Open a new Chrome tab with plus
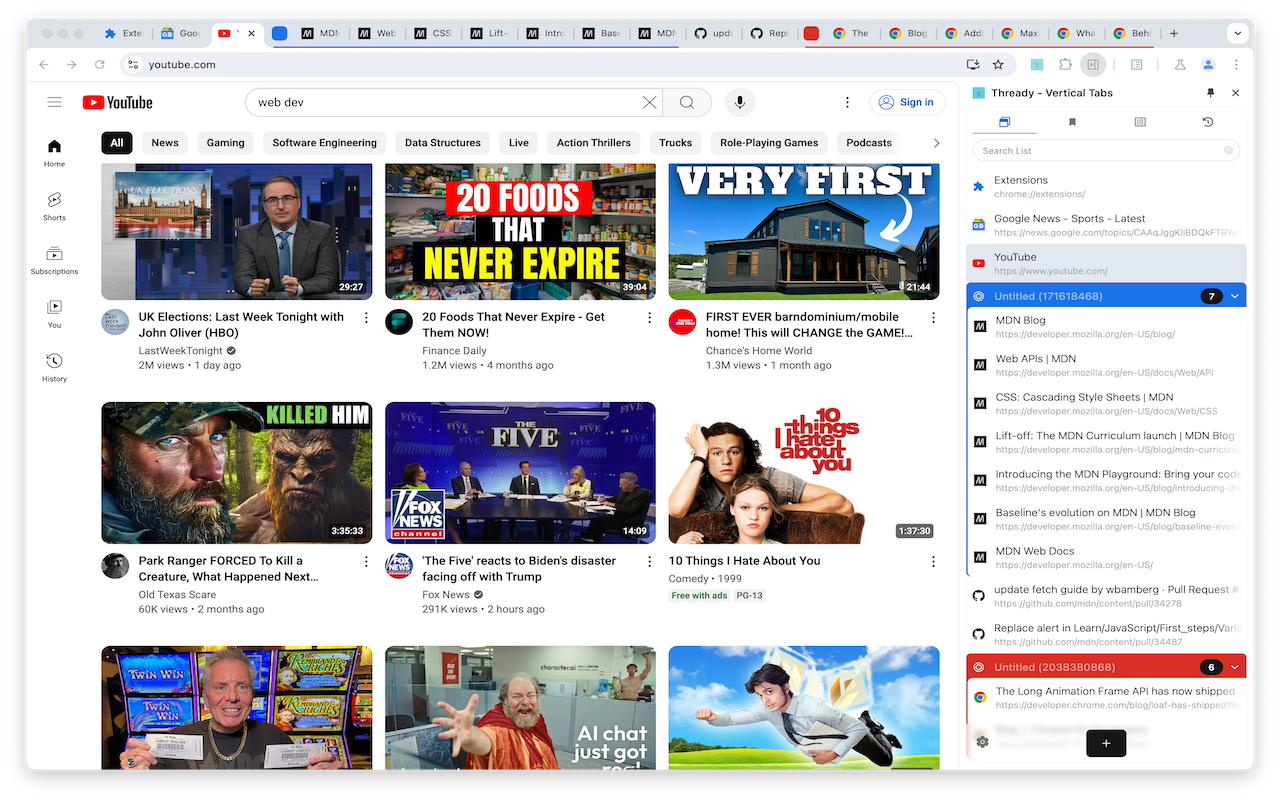Screen dimensions: 1280x800 [1174, 33]
